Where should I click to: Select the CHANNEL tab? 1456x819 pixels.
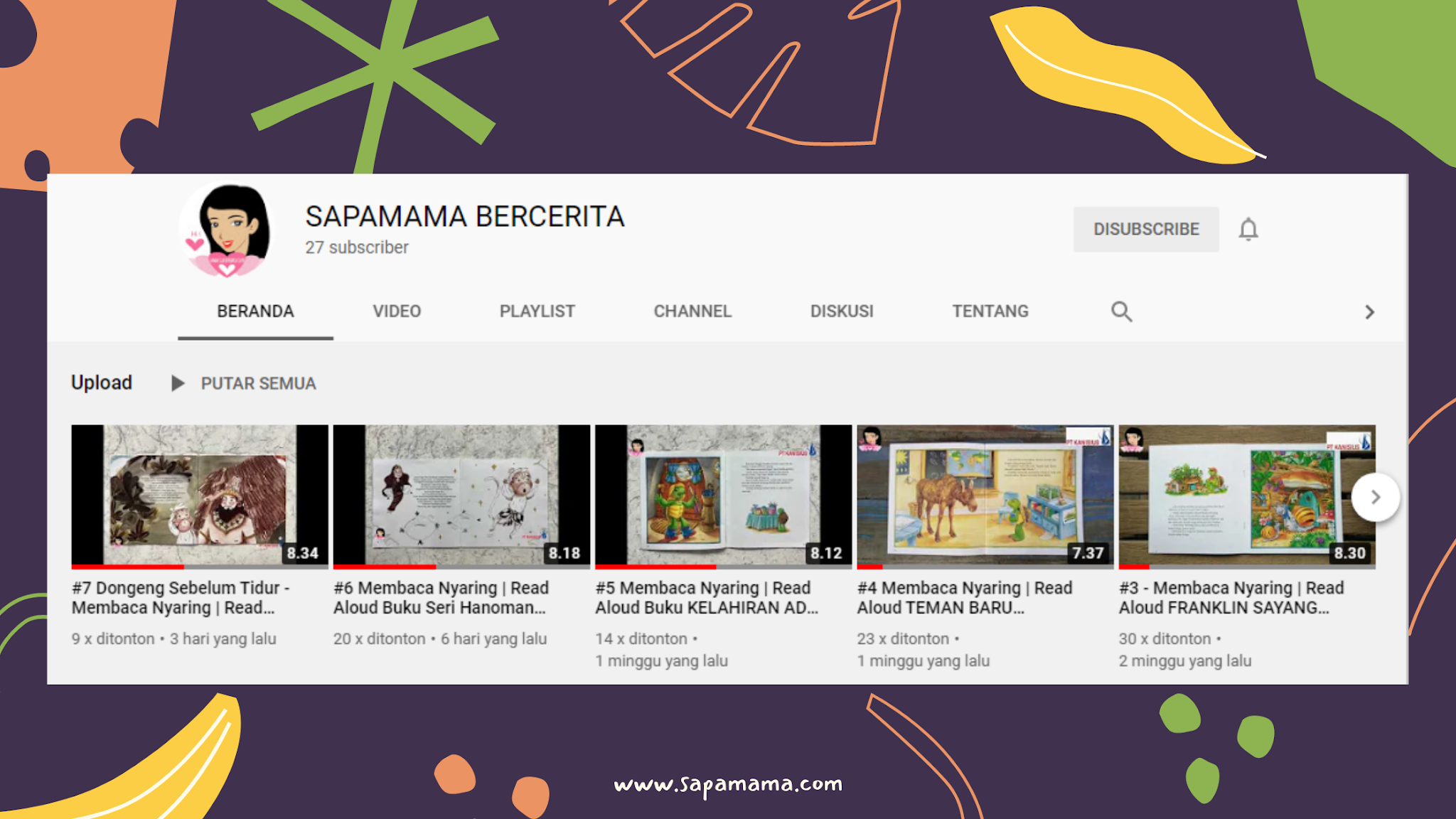coord(692,311)
